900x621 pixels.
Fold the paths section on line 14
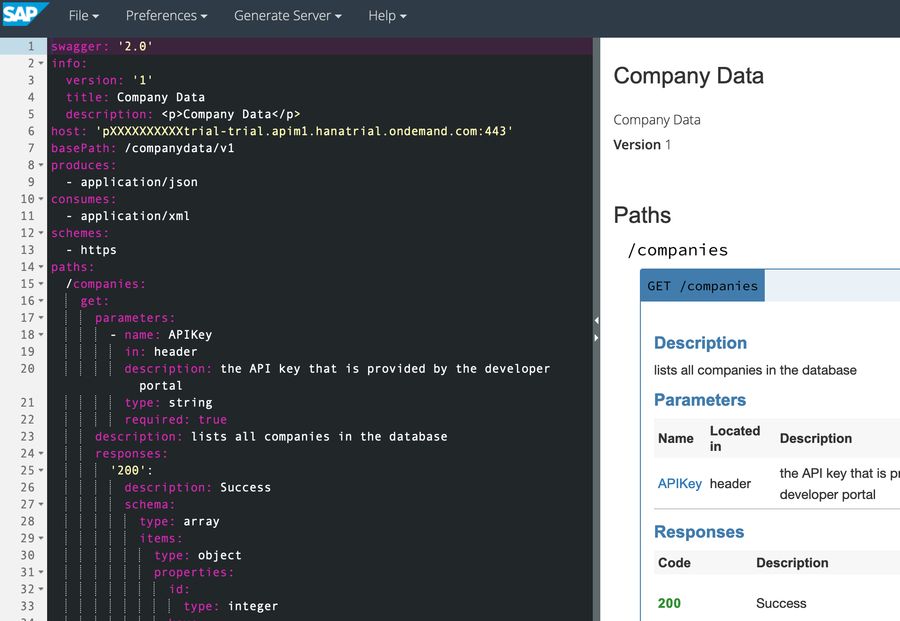pyautogui.click(x=41, y=268)
